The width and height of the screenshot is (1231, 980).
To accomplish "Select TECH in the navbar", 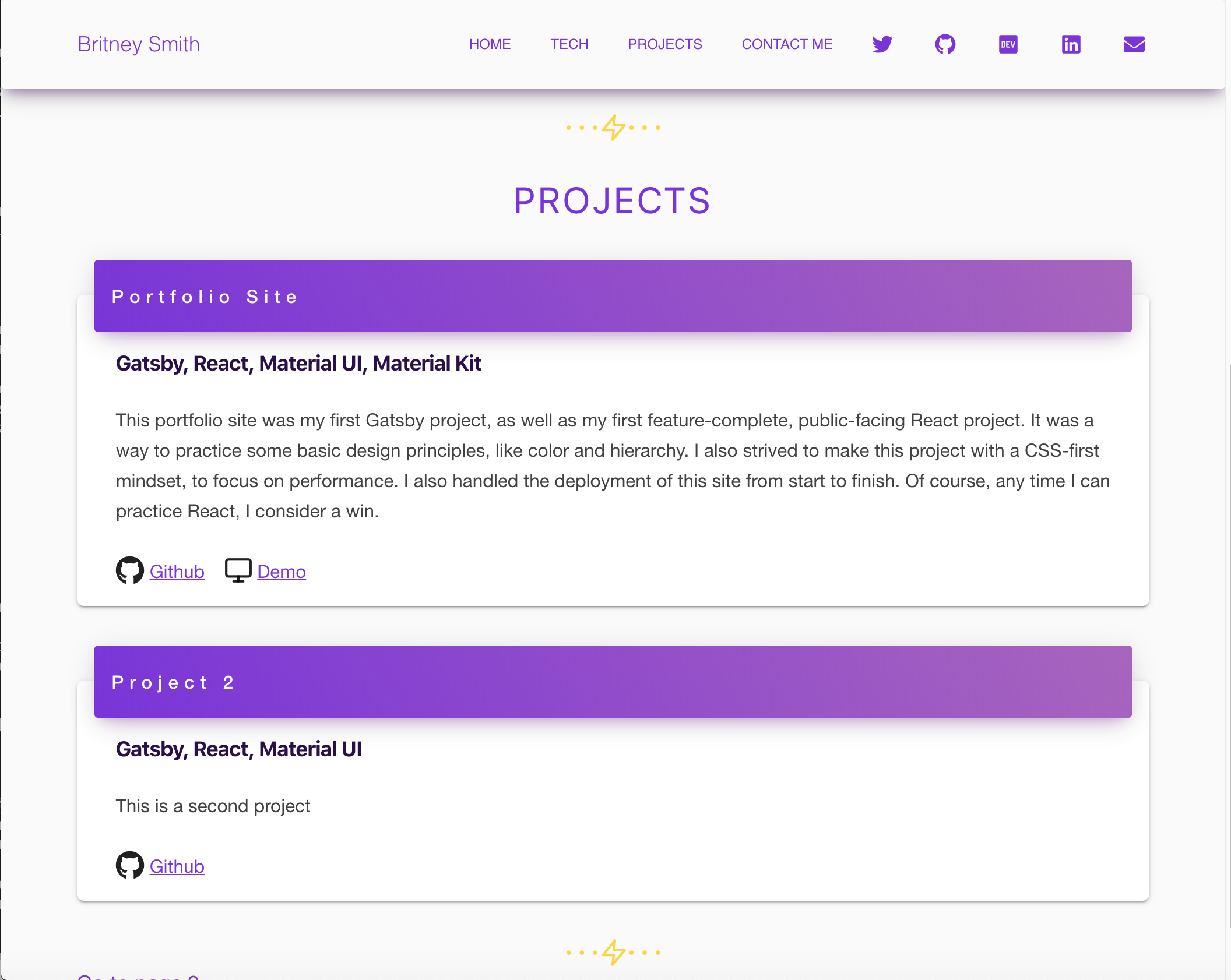I will click(x=569, y=44).
